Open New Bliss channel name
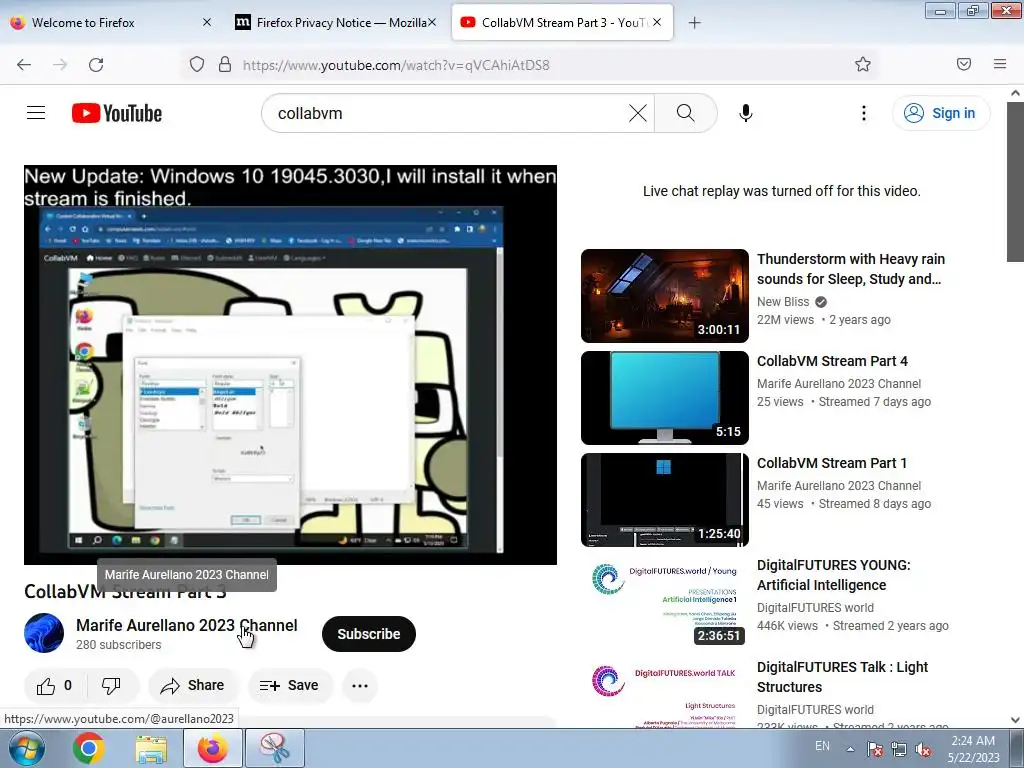Screen dimensions: 1024x768 (783, 302)
